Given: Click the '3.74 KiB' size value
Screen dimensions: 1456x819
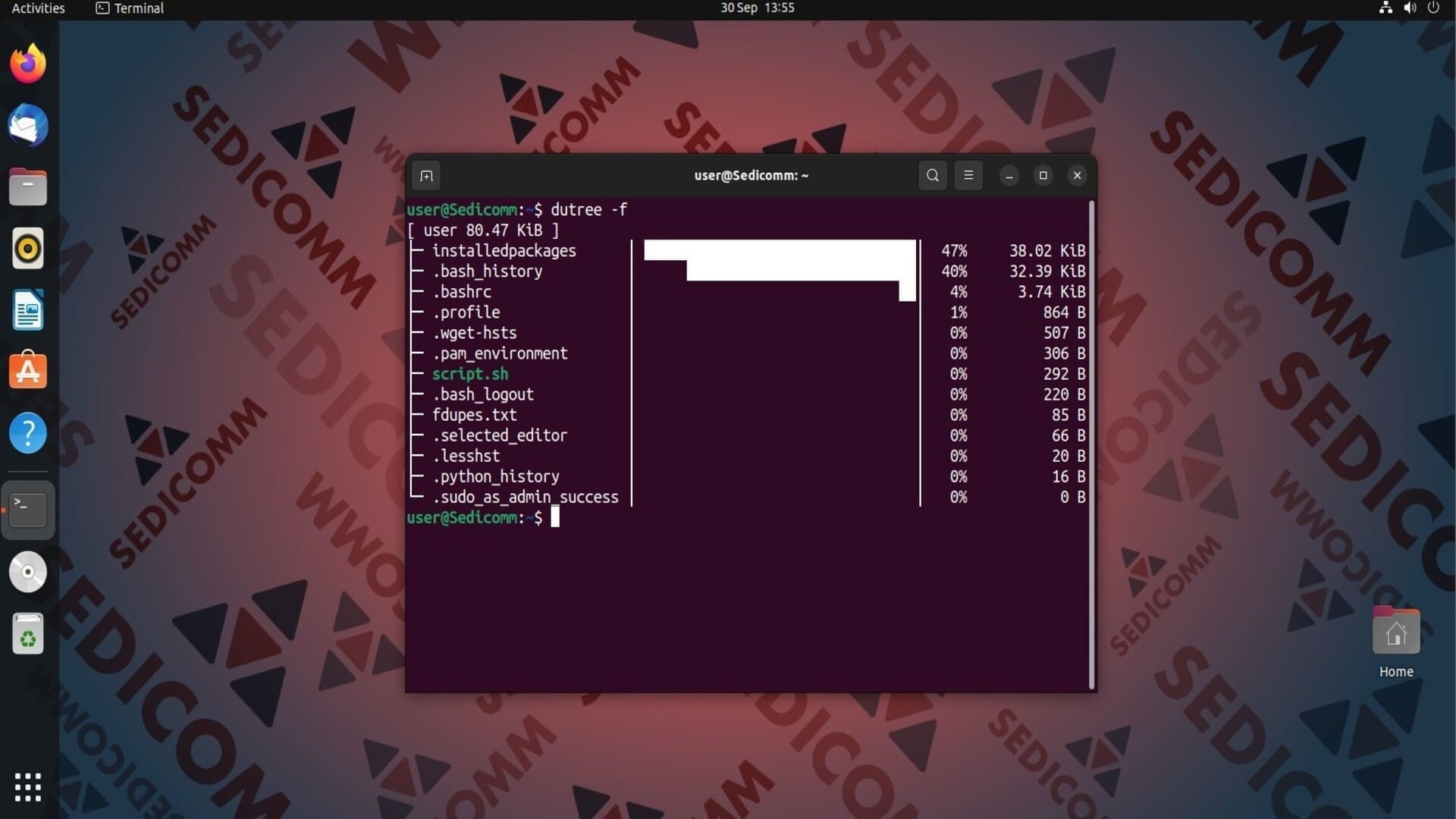Looking at the screenshot, I should point(1051,292).
